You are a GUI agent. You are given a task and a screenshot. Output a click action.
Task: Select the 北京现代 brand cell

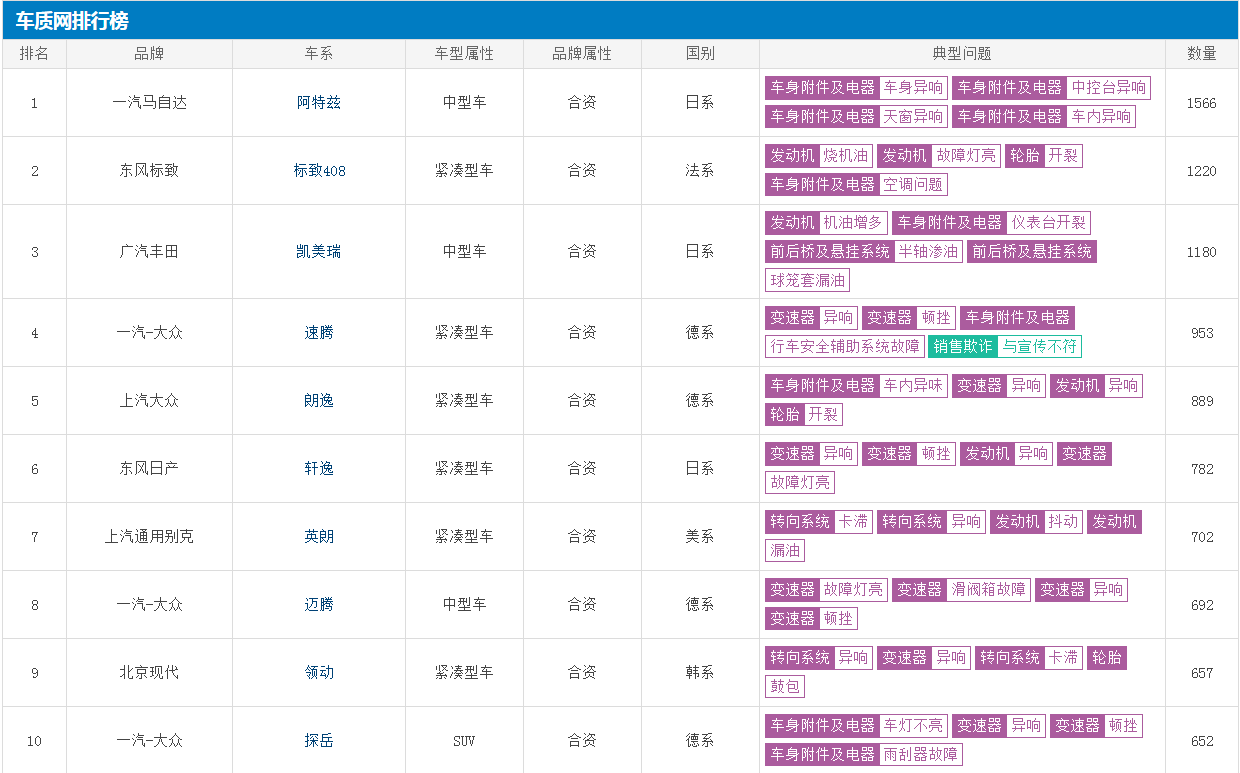pos(149,672)
